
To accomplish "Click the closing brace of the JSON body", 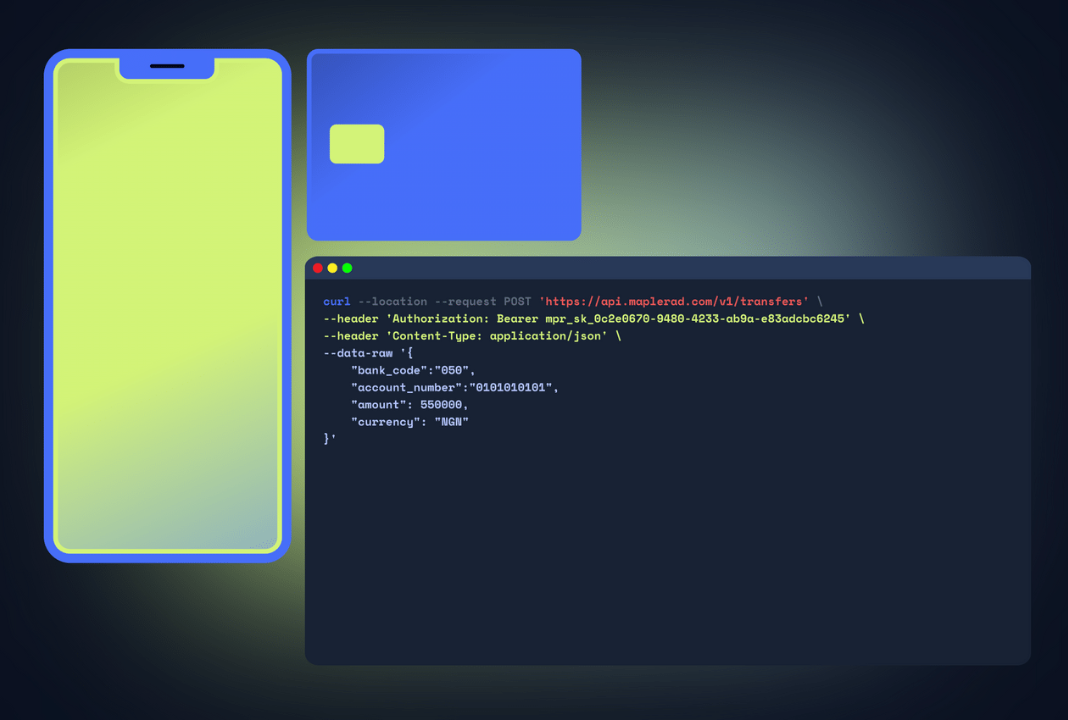I will [x=327, y=439].
